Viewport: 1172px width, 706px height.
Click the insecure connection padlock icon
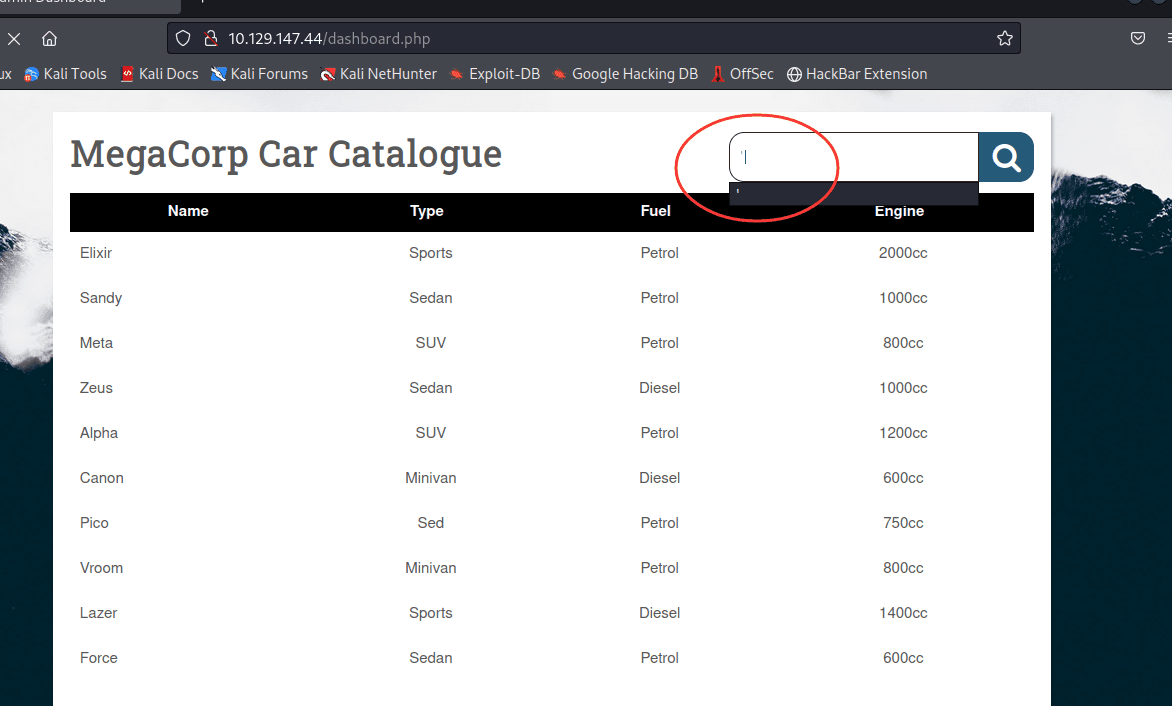(x=210, y=39)
